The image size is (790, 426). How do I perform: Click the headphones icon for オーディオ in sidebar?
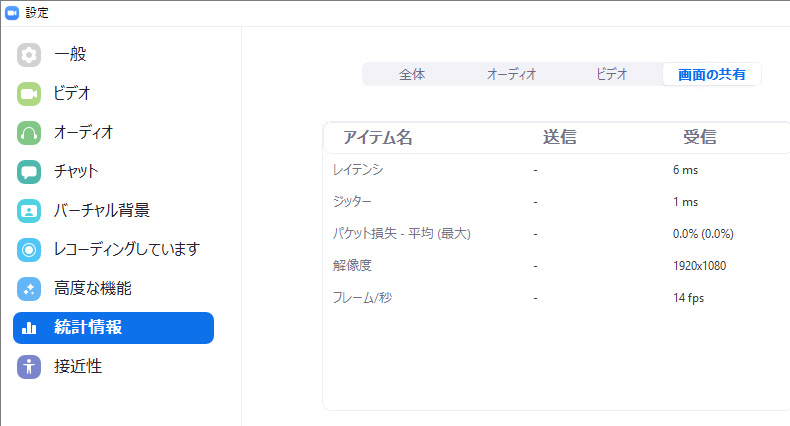point(29,132)
